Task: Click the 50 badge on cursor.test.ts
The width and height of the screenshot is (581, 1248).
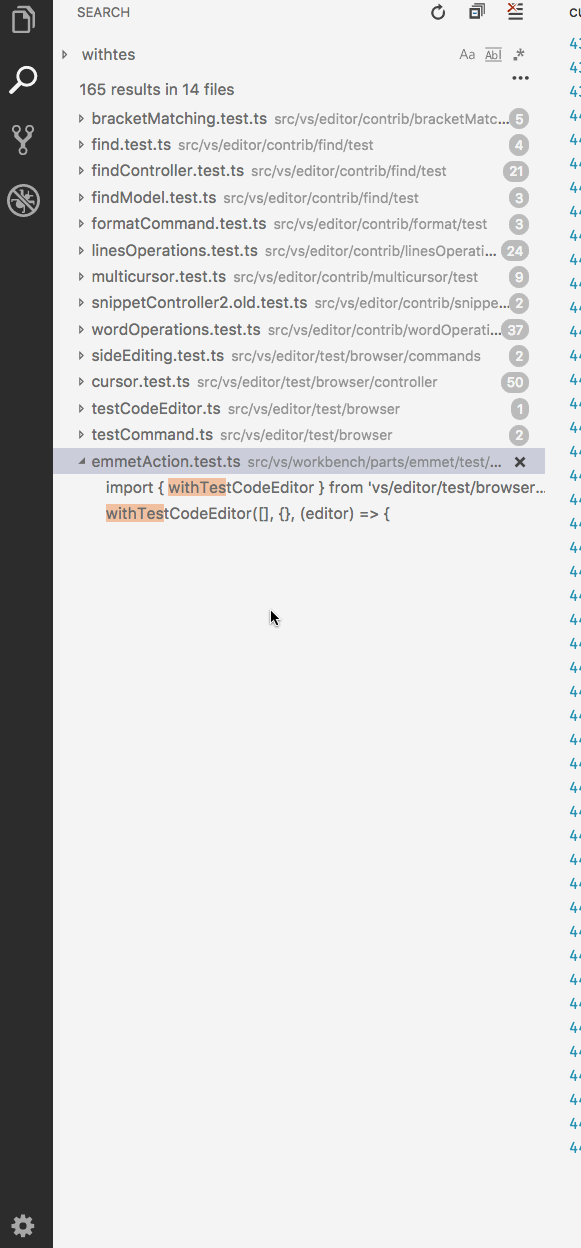Action: point(516,382)
